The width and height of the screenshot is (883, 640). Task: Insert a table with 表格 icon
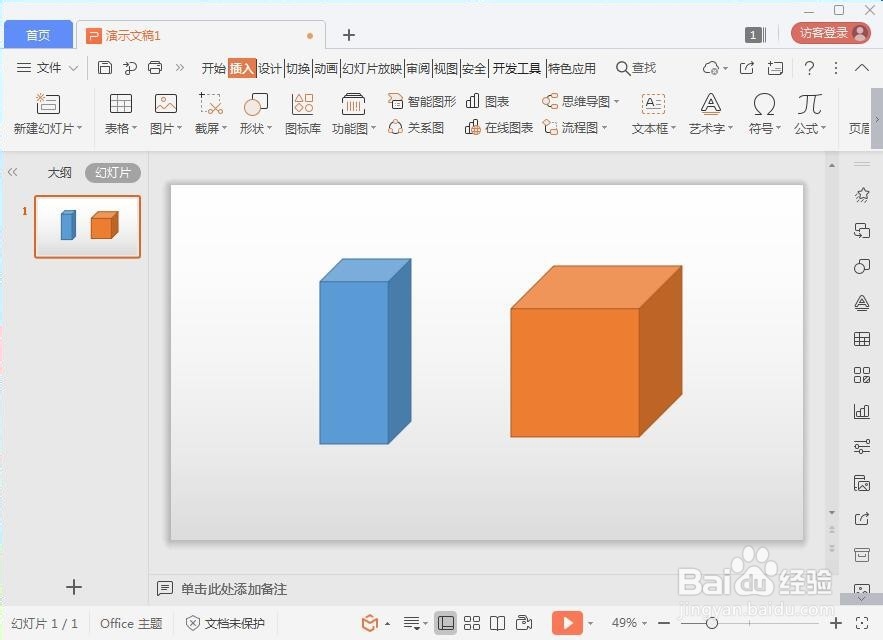click(121, 104)
